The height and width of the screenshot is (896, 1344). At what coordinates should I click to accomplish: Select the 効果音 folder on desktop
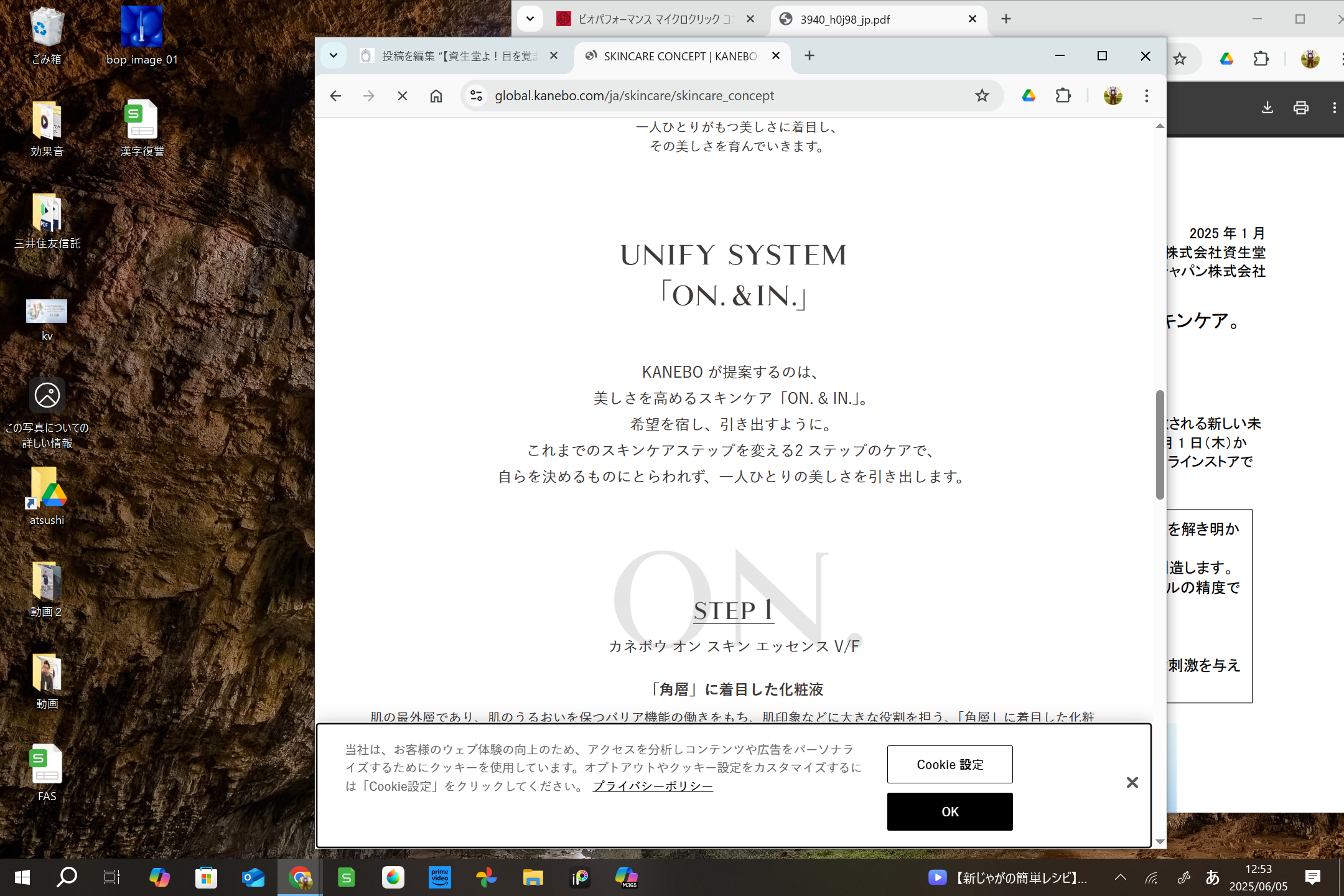[x=47, y=128]
